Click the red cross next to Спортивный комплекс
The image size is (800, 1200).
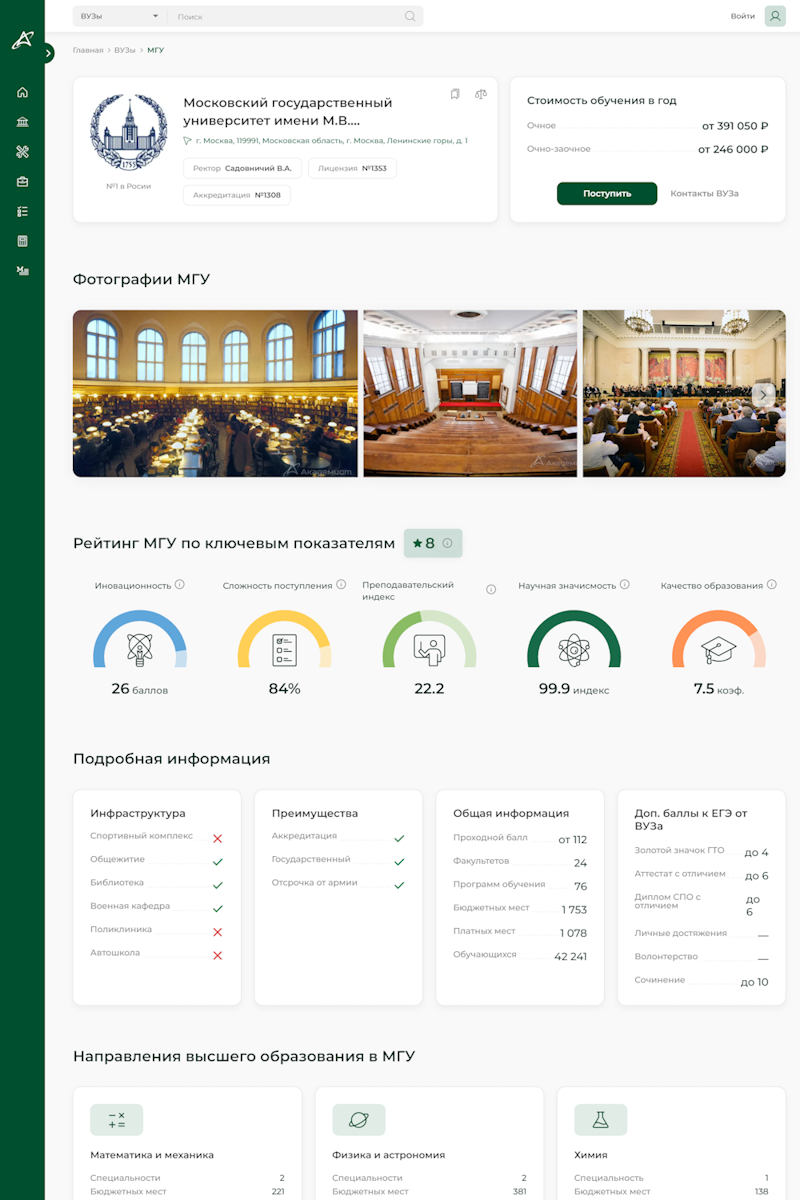217,839
